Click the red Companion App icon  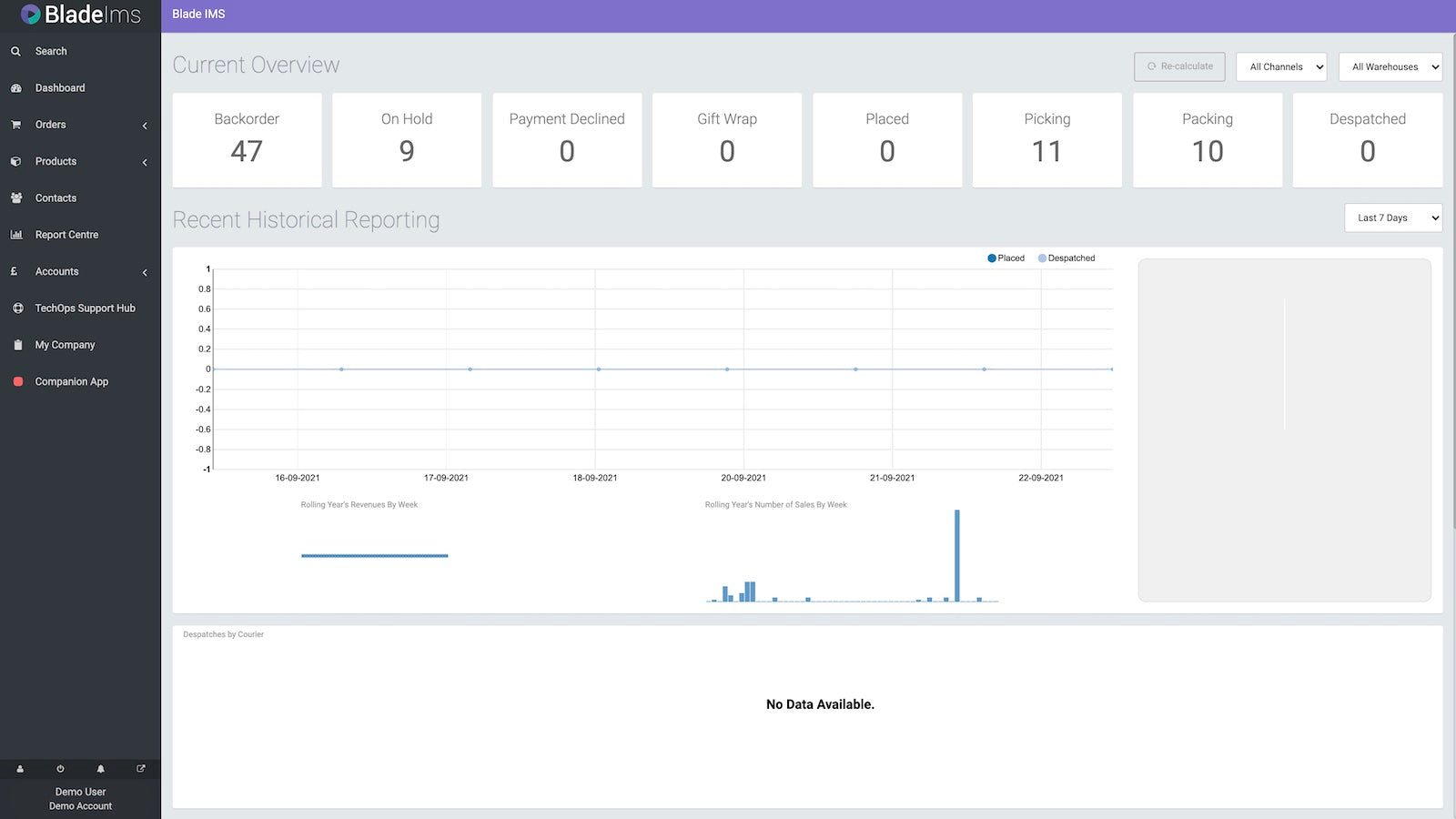(17, 382)
